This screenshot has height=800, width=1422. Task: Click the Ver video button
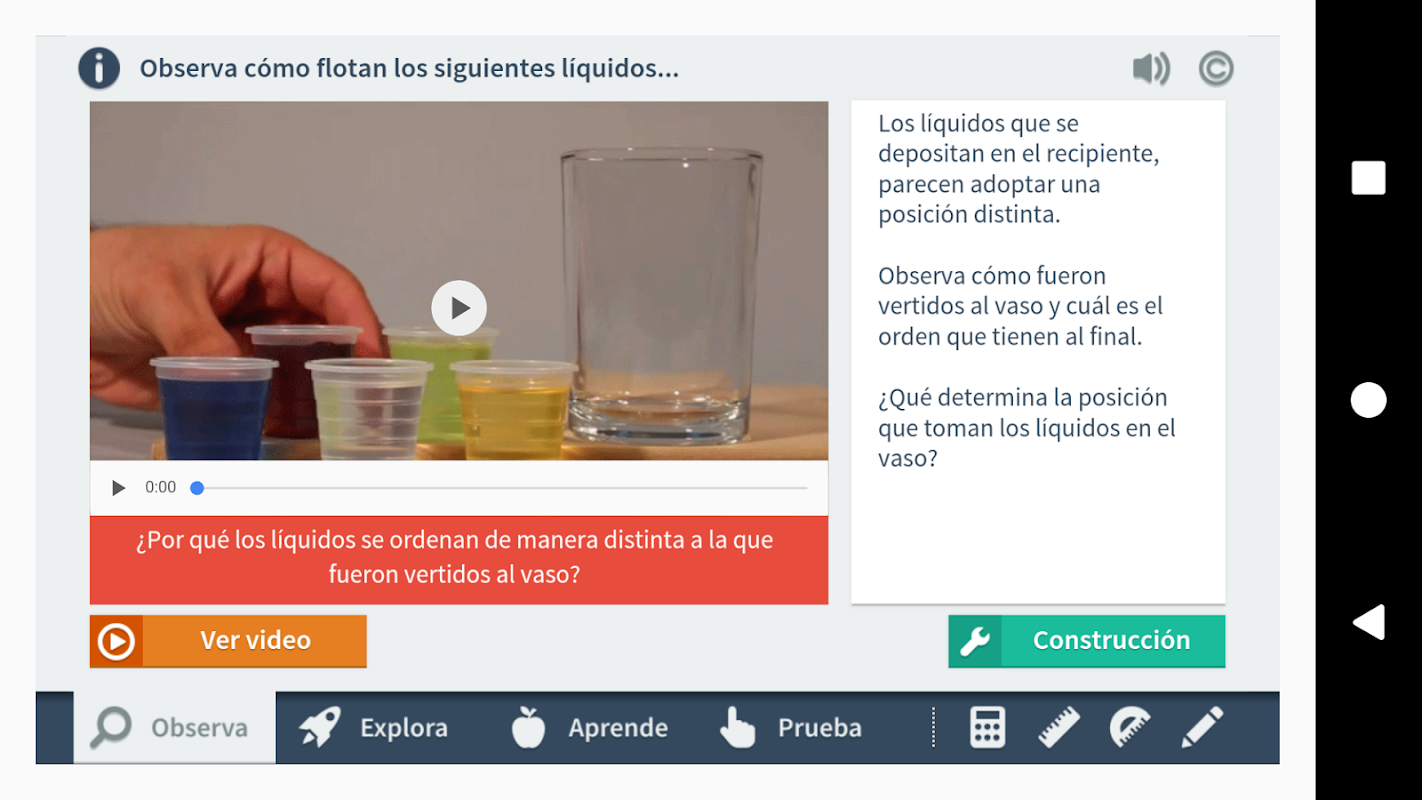[x=228, y=641]
